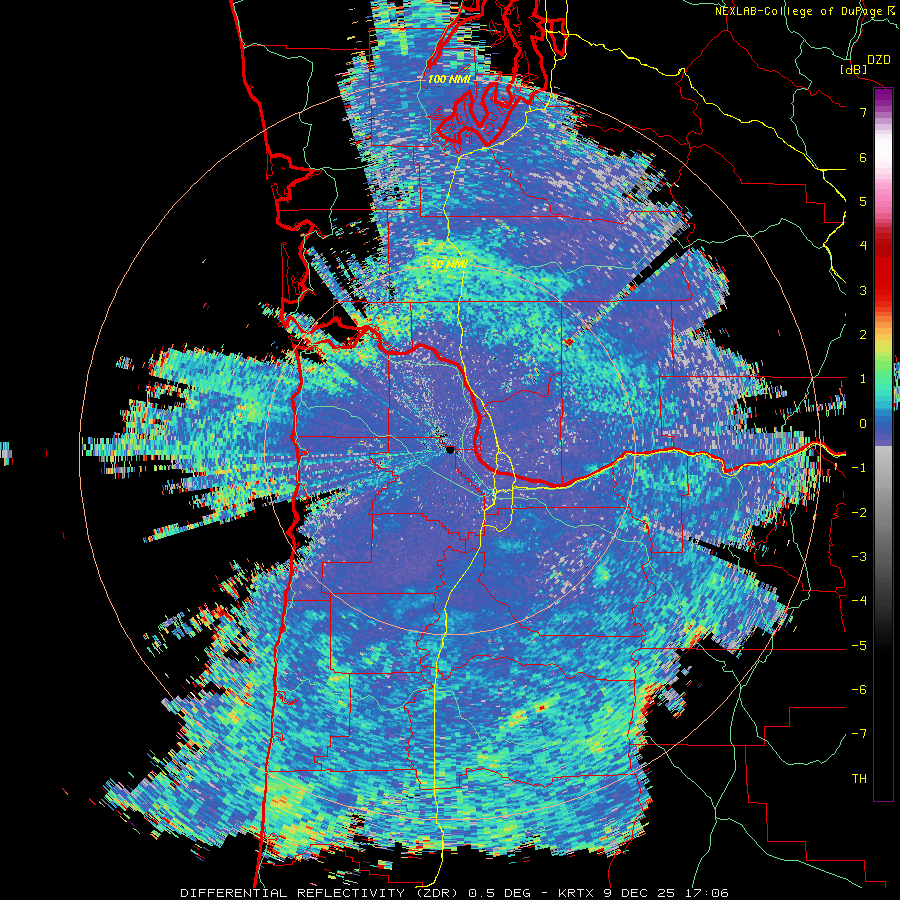
Task: Select the -2 dB tick label
Action: click(859, 513)
